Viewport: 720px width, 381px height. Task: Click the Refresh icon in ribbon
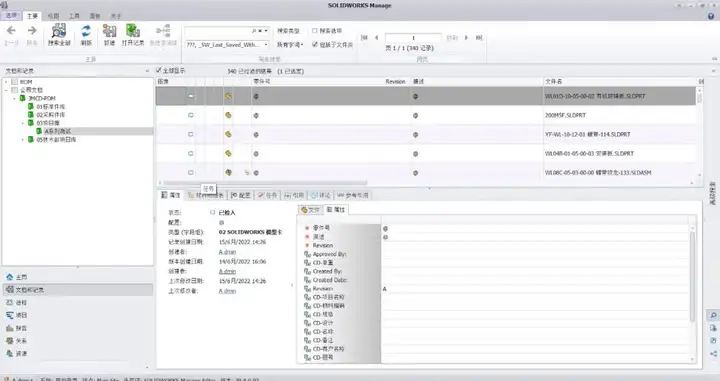(x=86, y=31)
